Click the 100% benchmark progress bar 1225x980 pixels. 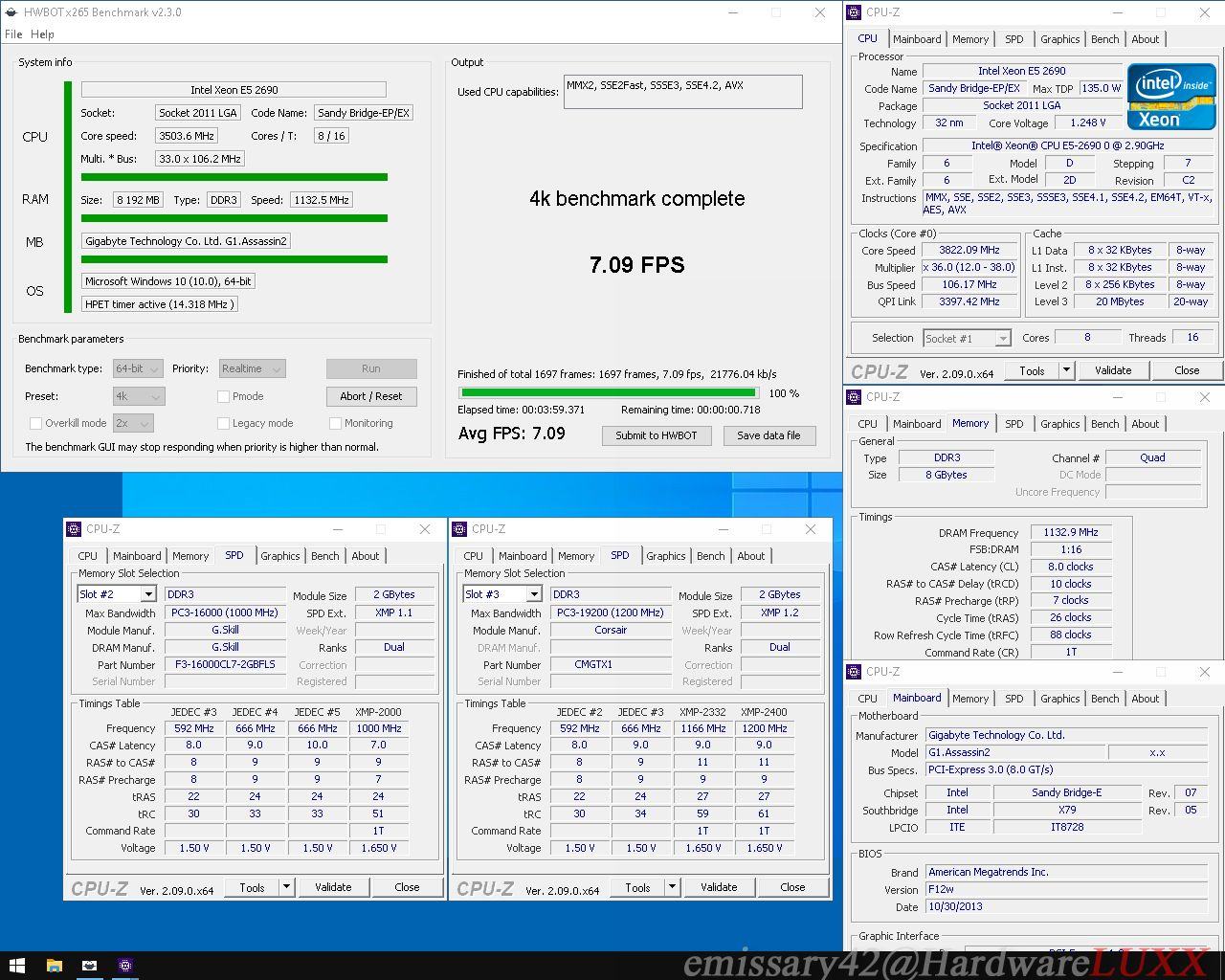[x=609, y=392]
